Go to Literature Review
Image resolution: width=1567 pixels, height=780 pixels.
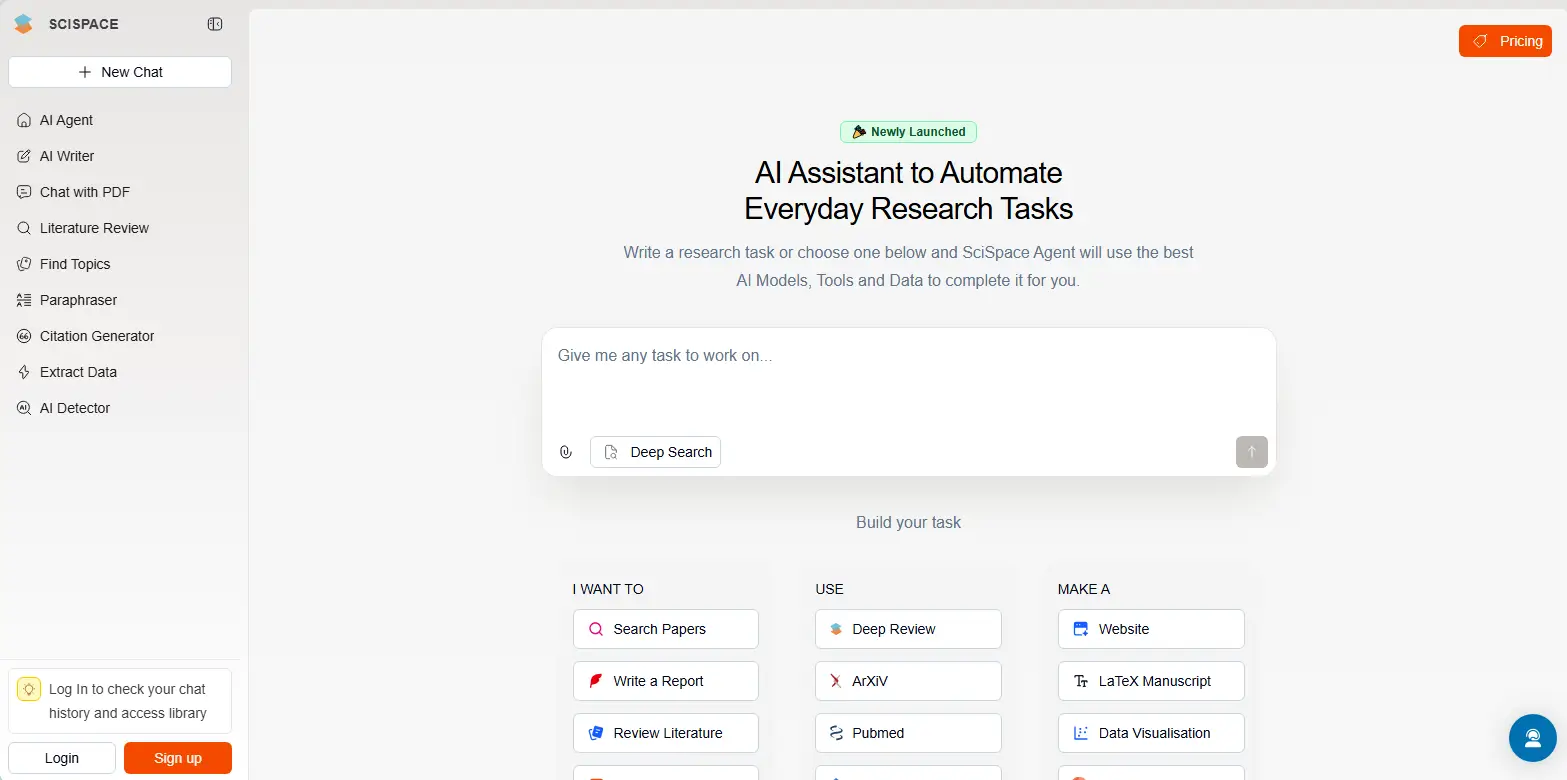120,228
